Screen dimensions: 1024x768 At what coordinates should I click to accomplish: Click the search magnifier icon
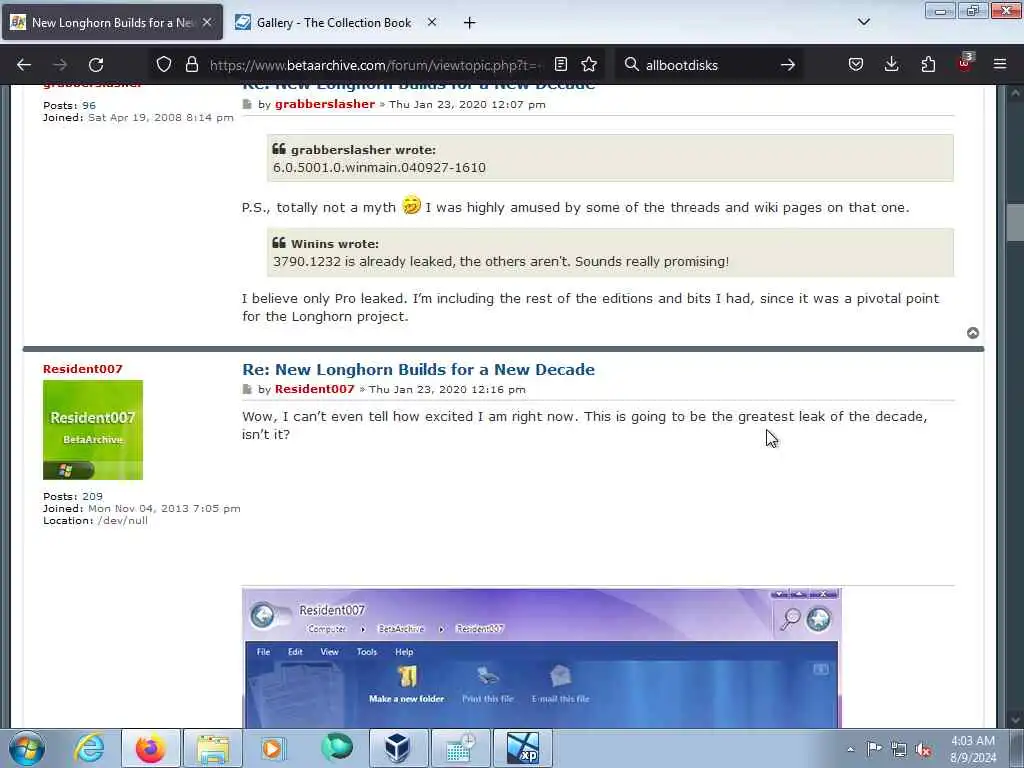click(631, 65)
